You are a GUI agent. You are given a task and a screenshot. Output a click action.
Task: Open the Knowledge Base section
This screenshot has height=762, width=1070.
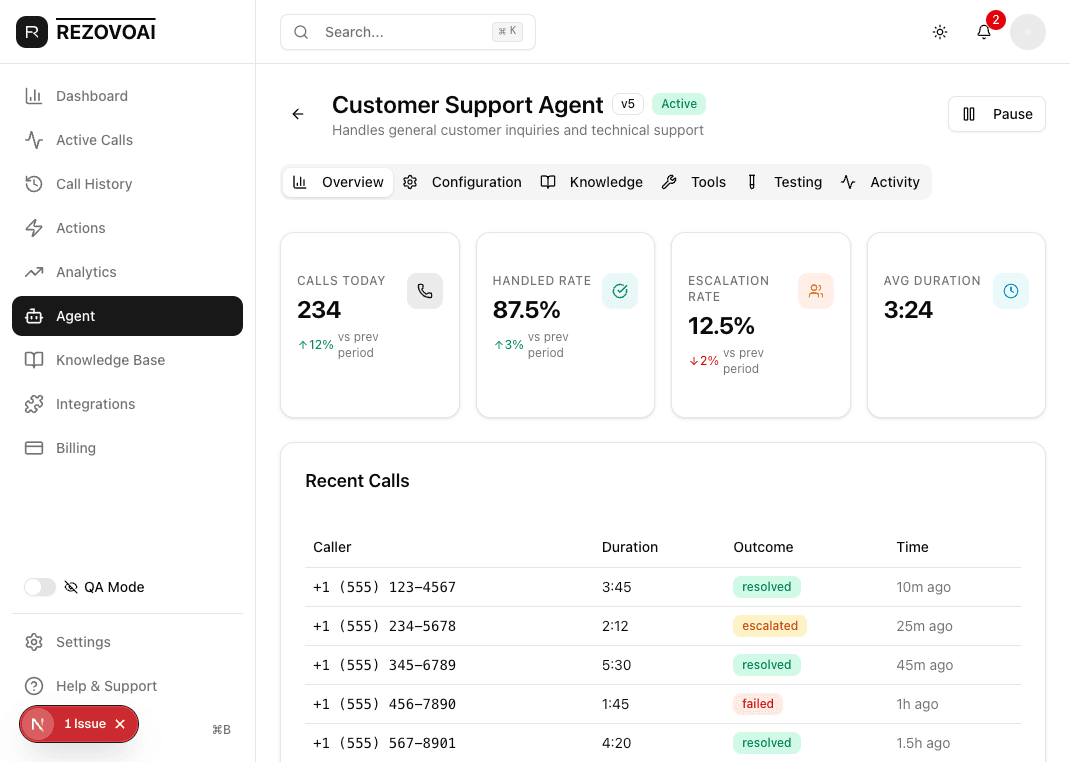[x=110, y=360]
